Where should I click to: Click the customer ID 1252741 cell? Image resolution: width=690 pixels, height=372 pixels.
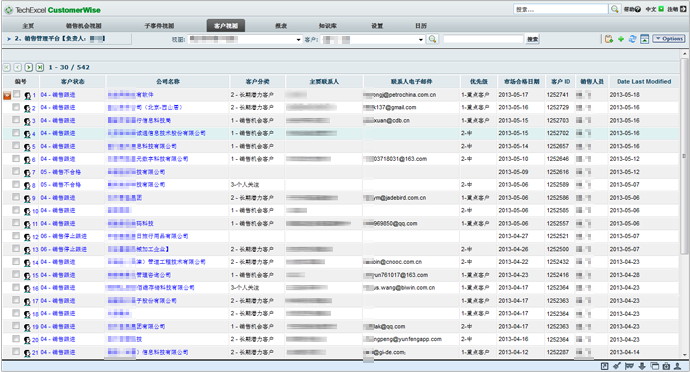558,95
